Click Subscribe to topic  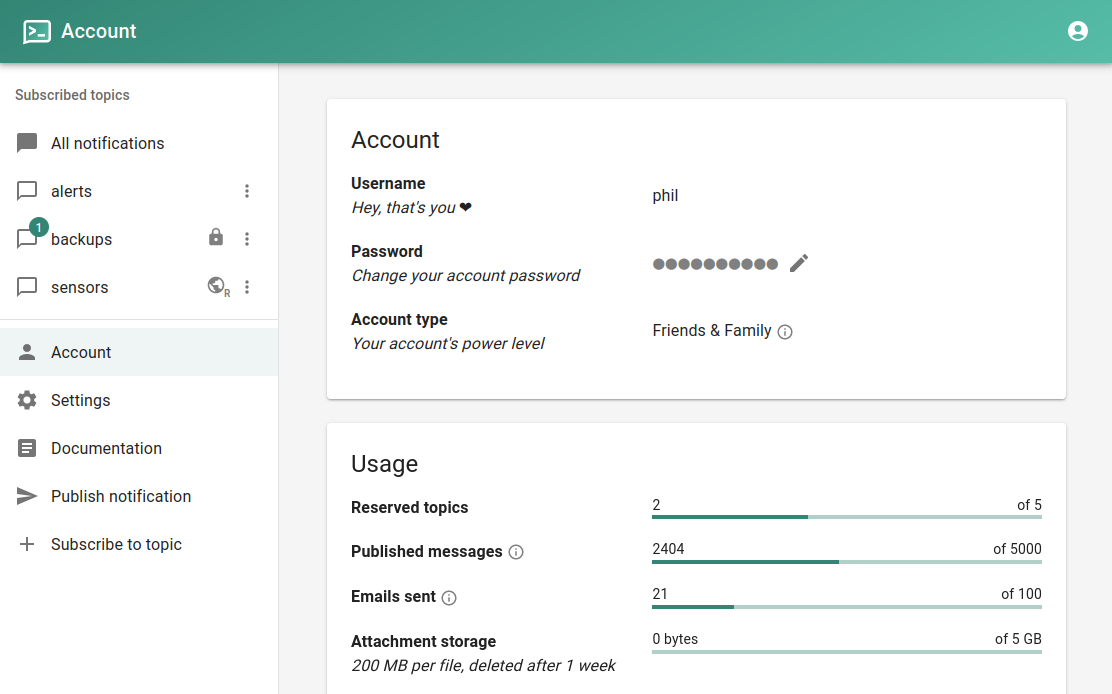click(116, 544)
